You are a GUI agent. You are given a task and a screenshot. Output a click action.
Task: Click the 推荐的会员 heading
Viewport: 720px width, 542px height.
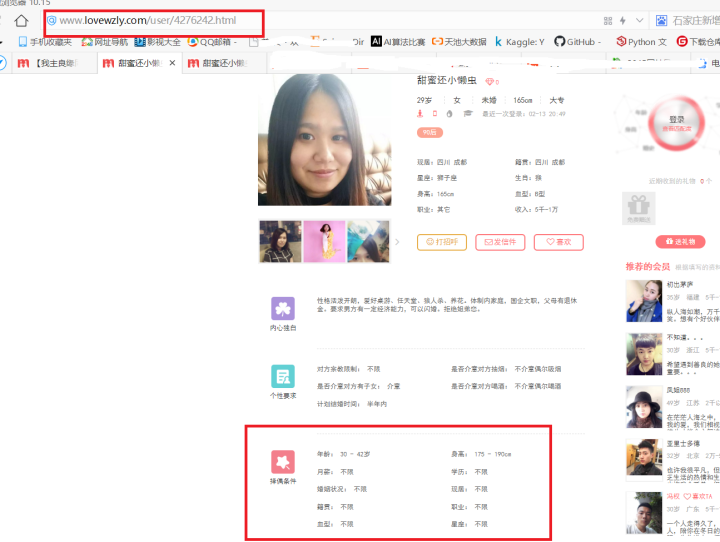tap(647, 267)
